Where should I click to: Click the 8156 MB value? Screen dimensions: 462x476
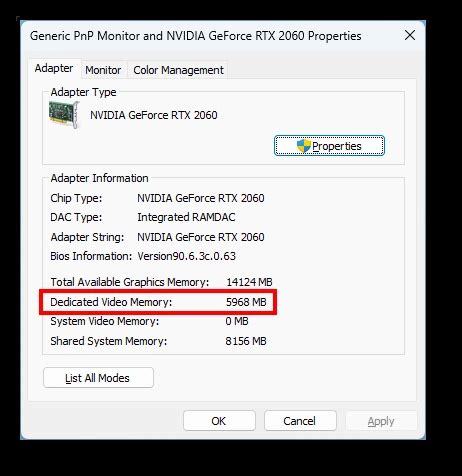point(246,341)
